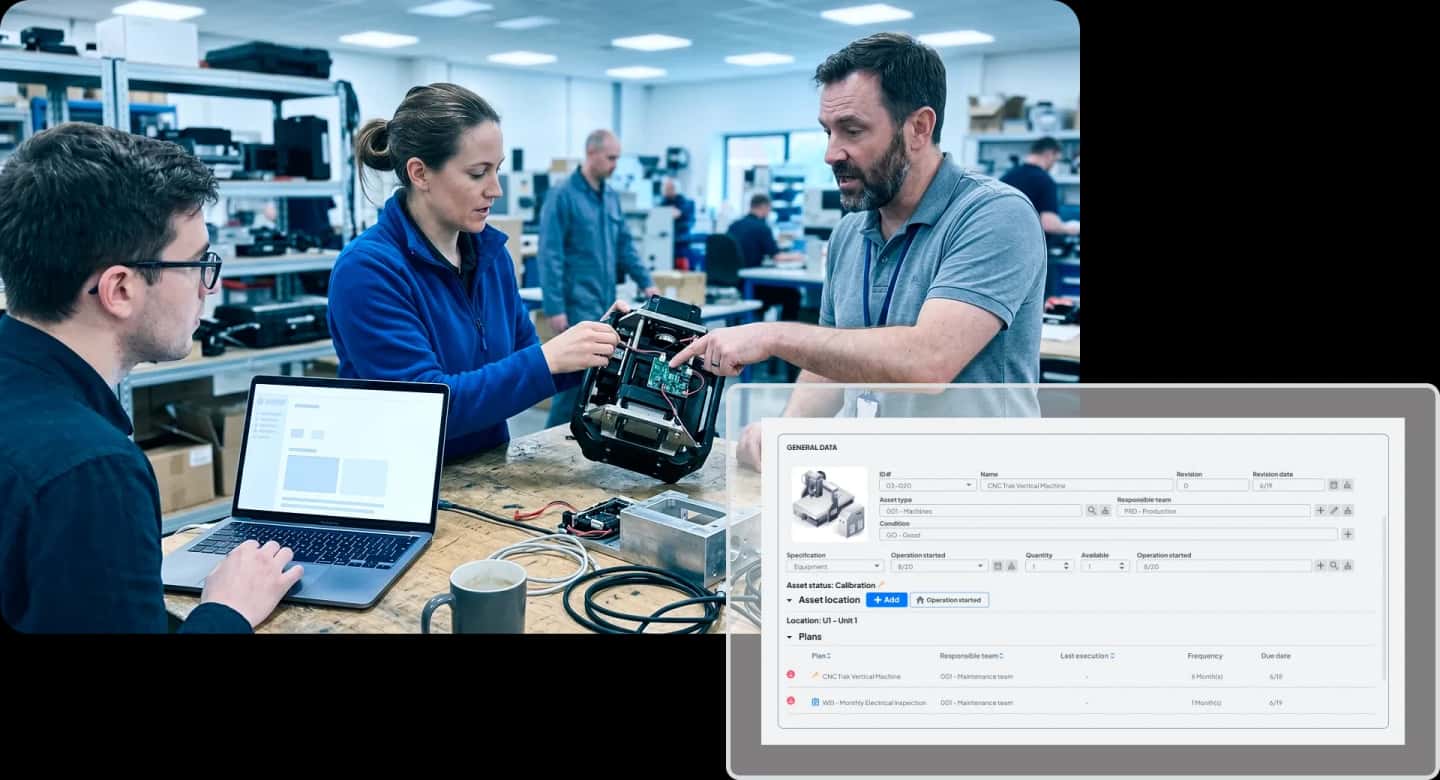Click the search magnifier beside Asset type
Image resolution: width=1440 pixels, height=780 pixels.
1091,511
